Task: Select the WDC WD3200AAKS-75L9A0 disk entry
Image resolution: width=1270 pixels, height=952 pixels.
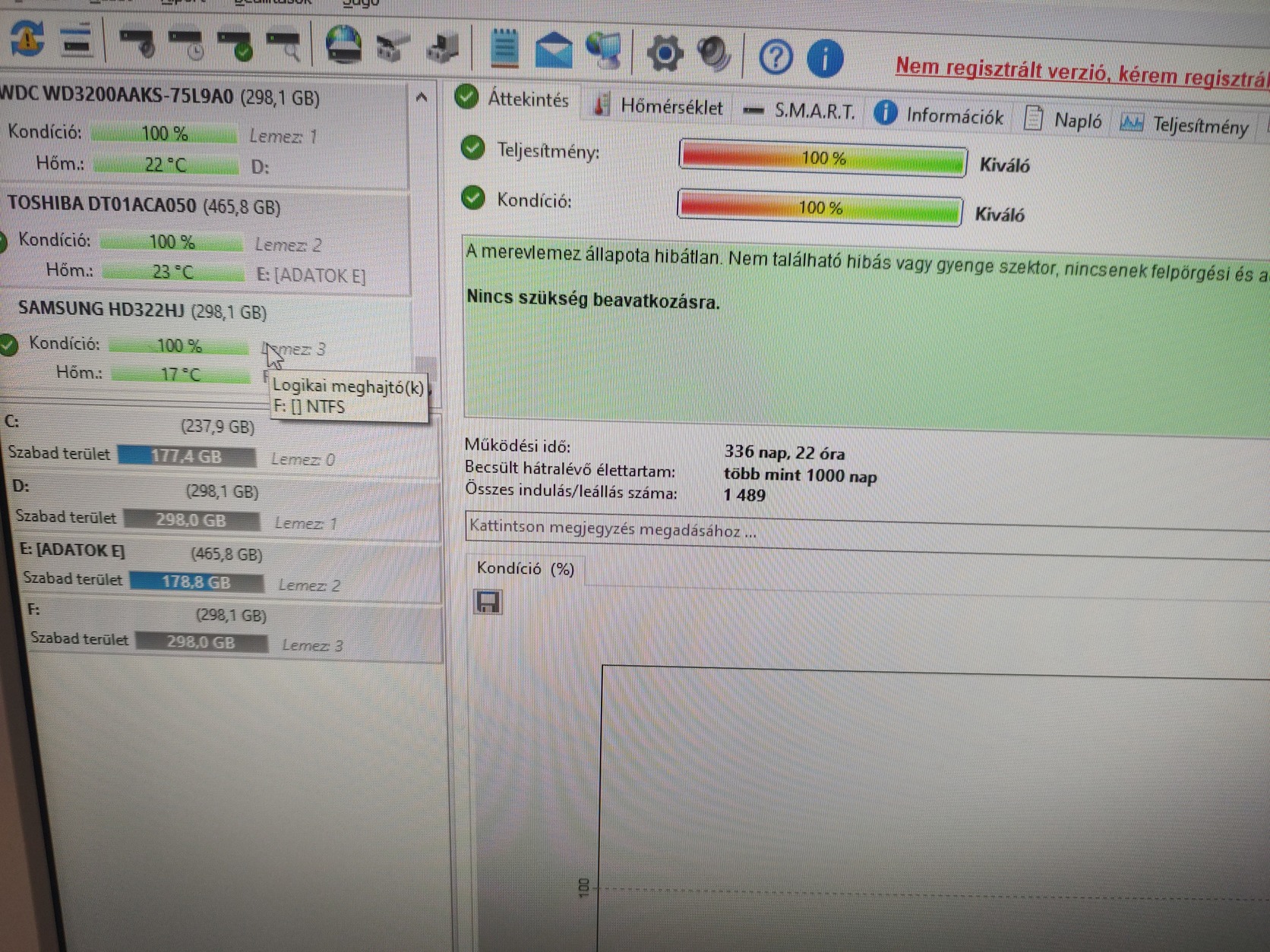Action: point(205,133)
